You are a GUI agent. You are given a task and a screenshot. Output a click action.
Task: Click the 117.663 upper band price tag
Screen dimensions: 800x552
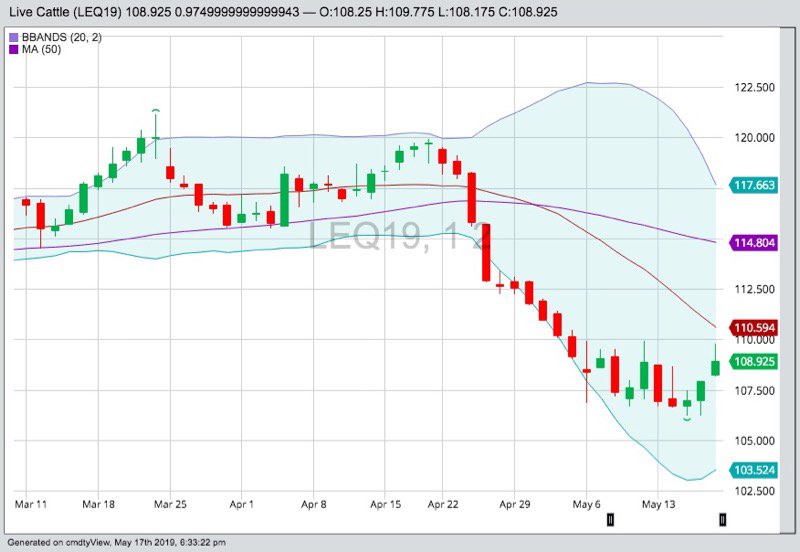point(754,185)
